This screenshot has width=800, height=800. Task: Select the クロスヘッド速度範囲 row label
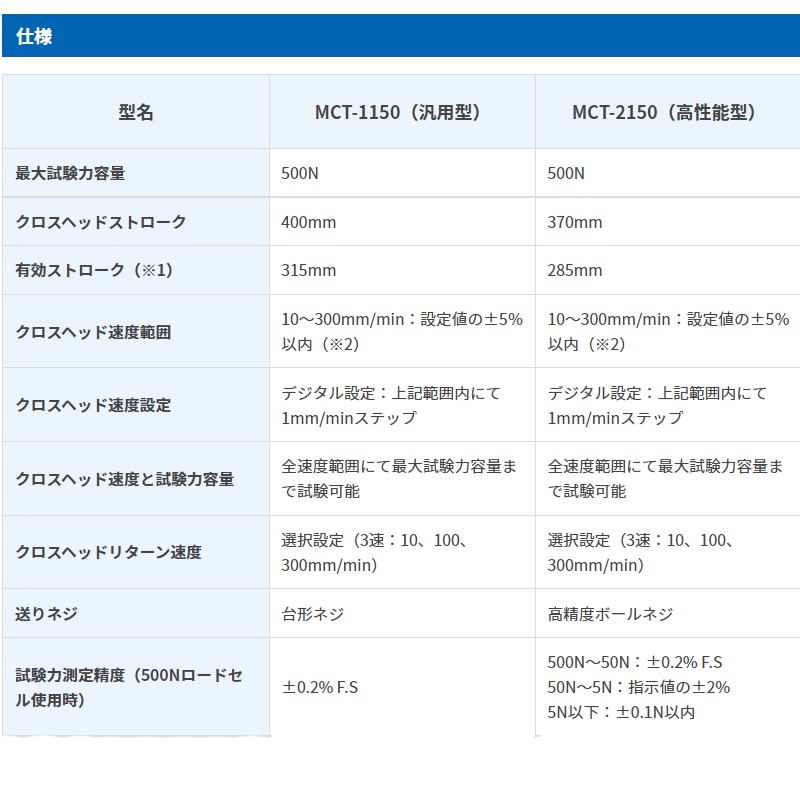click(93, 332)
